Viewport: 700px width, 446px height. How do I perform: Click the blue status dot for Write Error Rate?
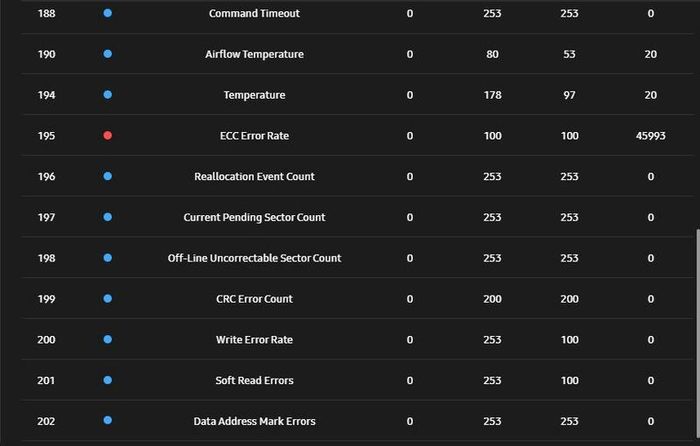[108, 339]
